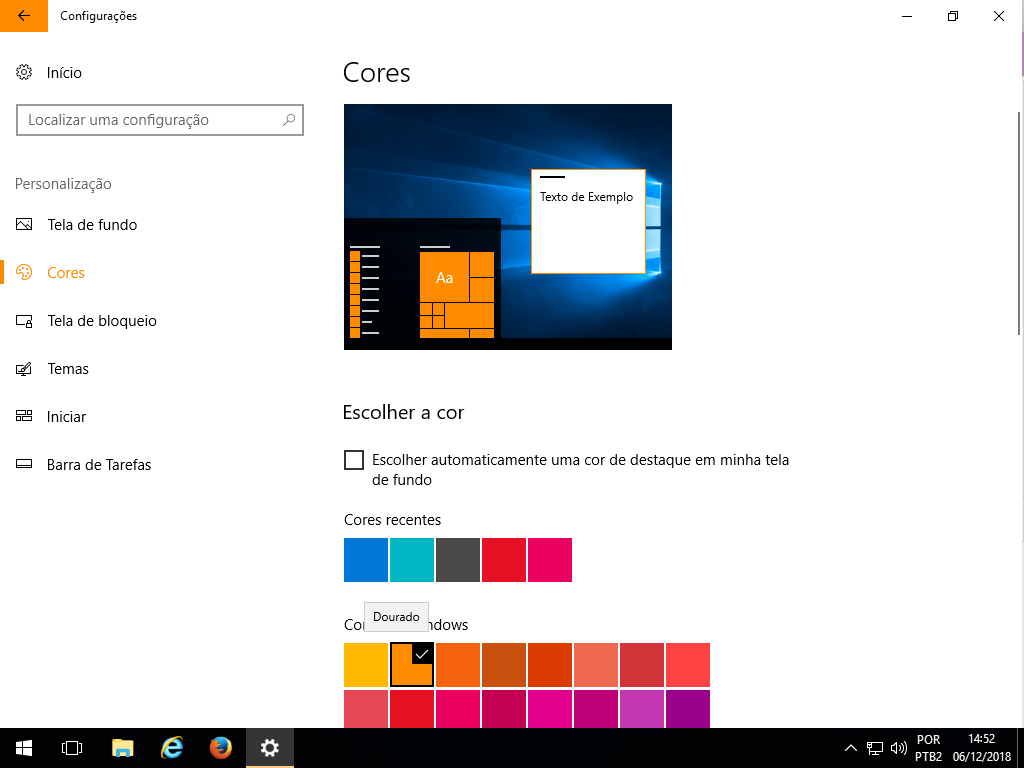Open the Início home gear icon
The image size is (1024, 768).
click(x=24, y=73)
